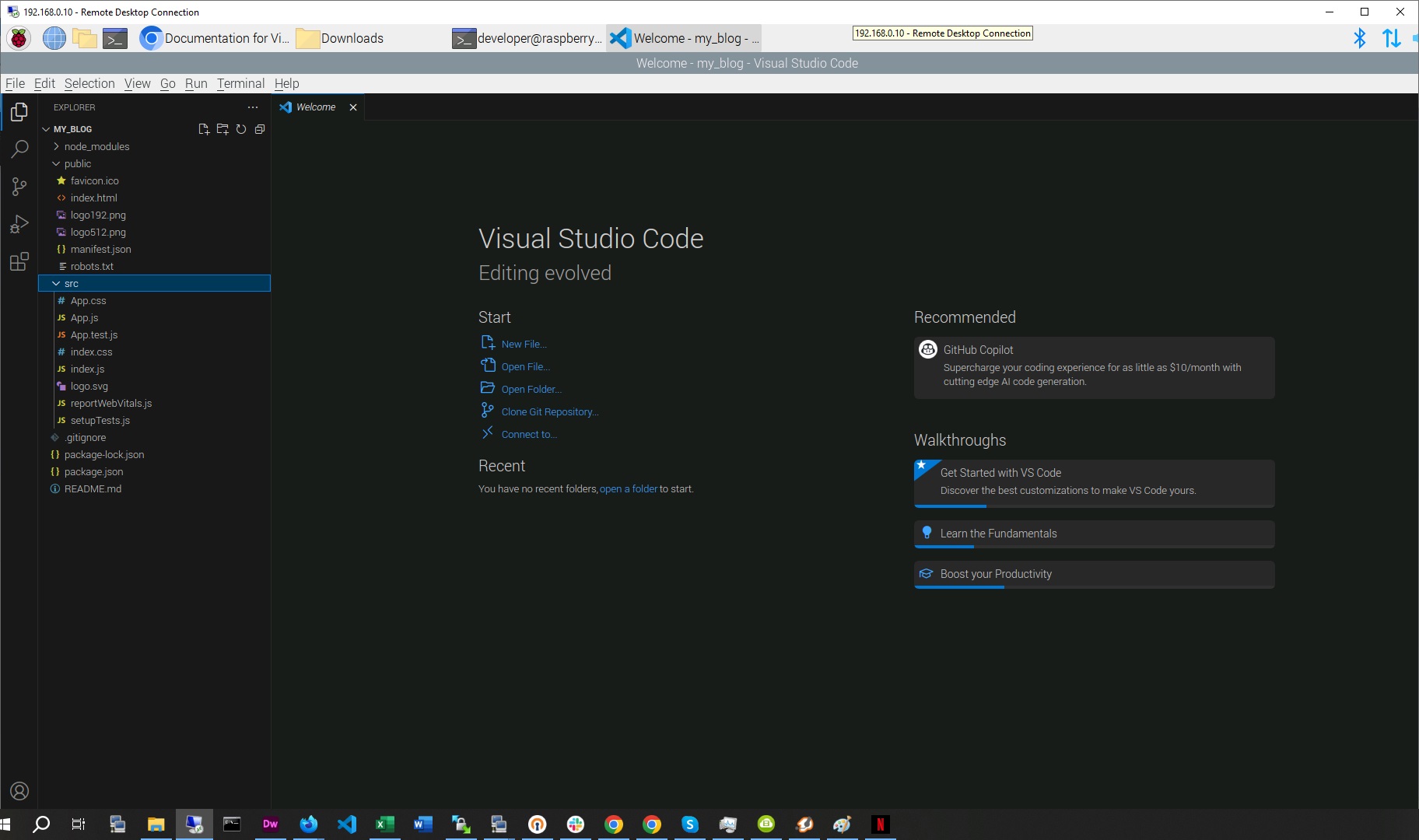Switch to Documentation for Vi... browser window
The height and width of the screenshot is (840, 1419).
(x=215, y=38)
